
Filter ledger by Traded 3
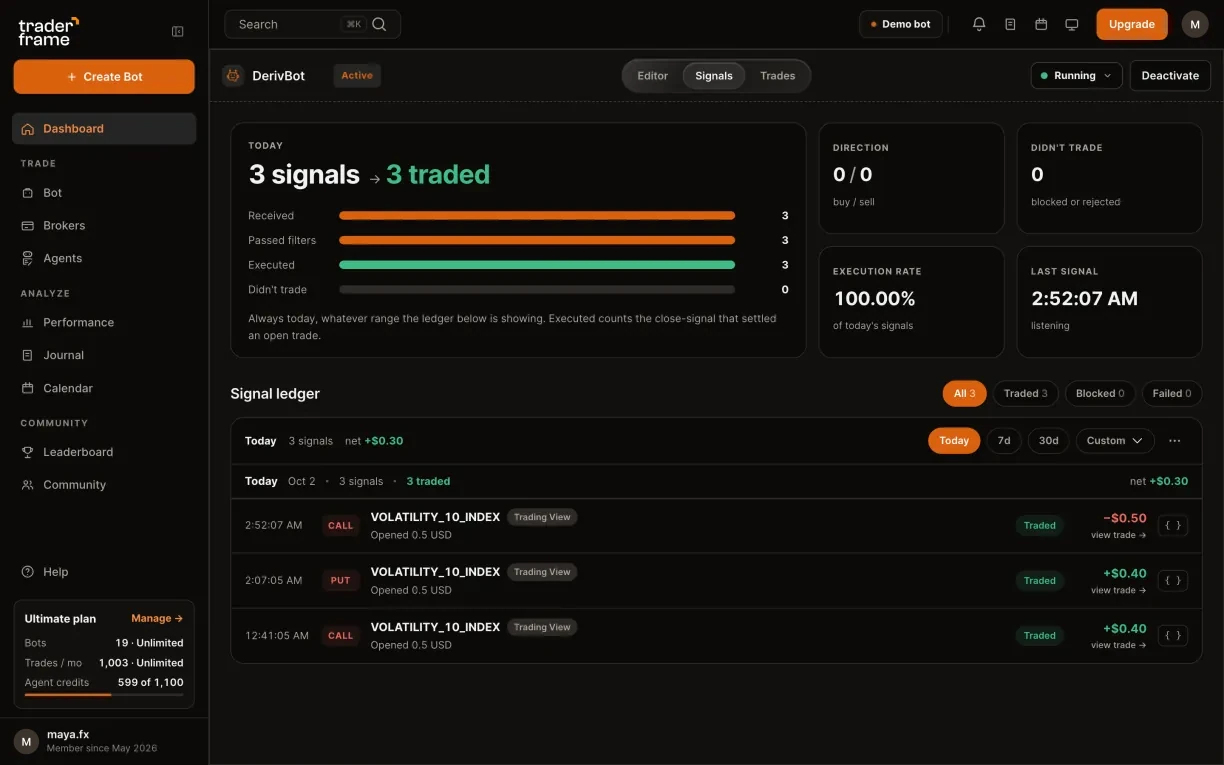1026,394
